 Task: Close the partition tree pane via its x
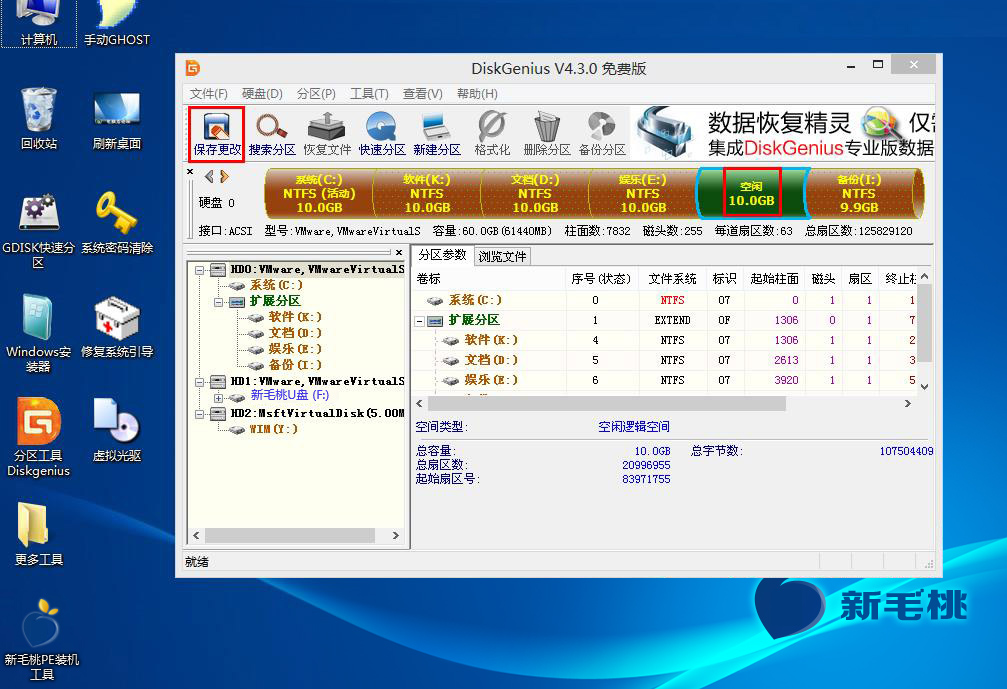(399, 252)
